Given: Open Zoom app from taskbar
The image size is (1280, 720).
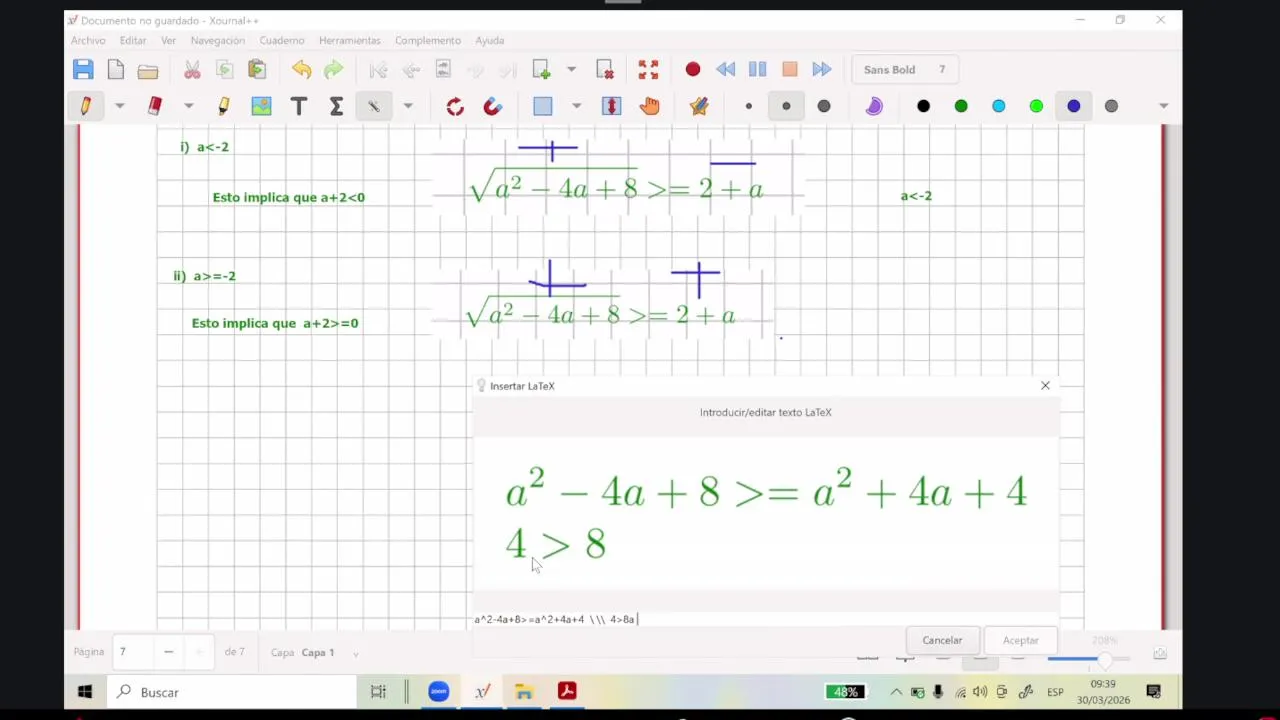Looking at the screenshot, I should [438, 691].
